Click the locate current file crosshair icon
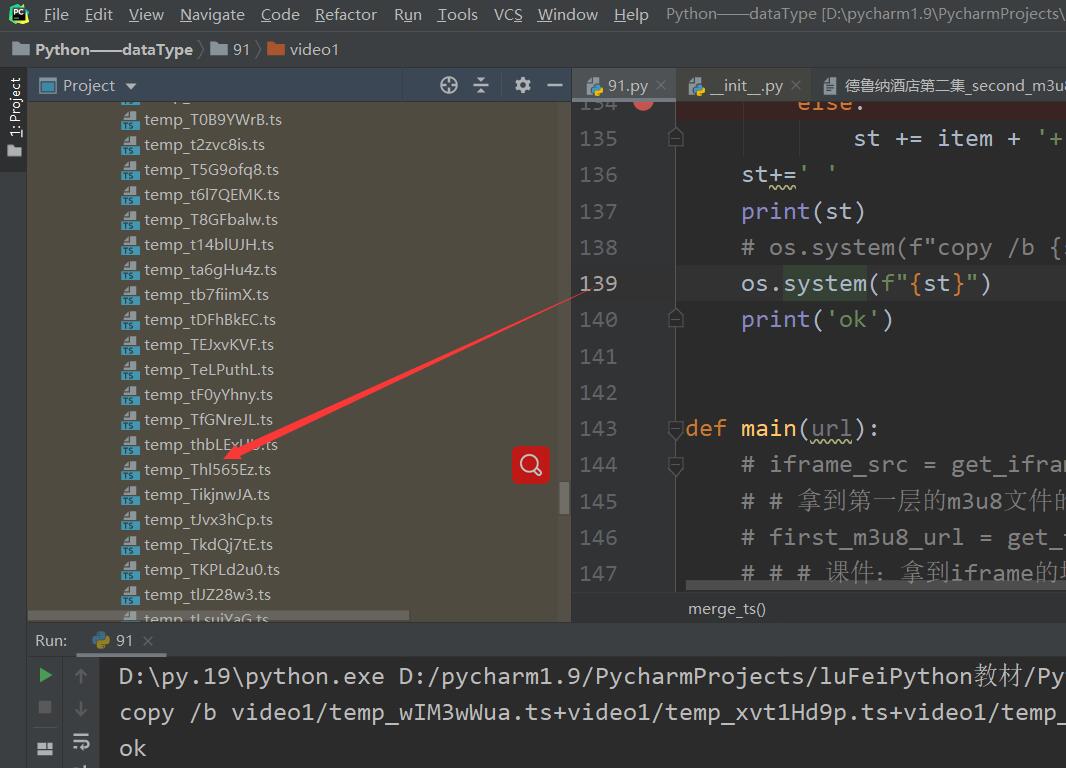The height and width of the screenshot is (768, 1066). (449, 86)
